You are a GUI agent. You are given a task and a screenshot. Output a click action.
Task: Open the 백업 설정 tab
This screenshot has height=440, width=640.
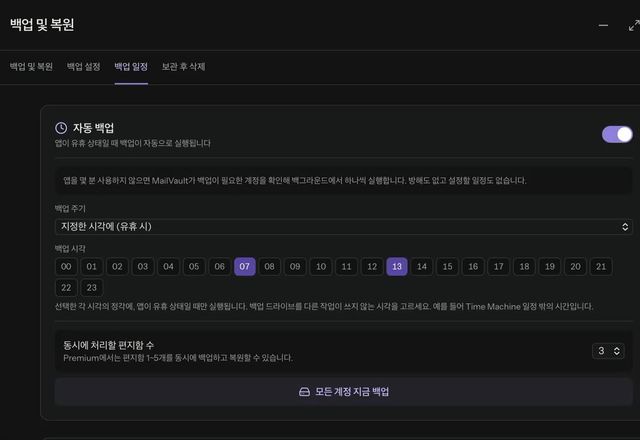coord(84,67)
